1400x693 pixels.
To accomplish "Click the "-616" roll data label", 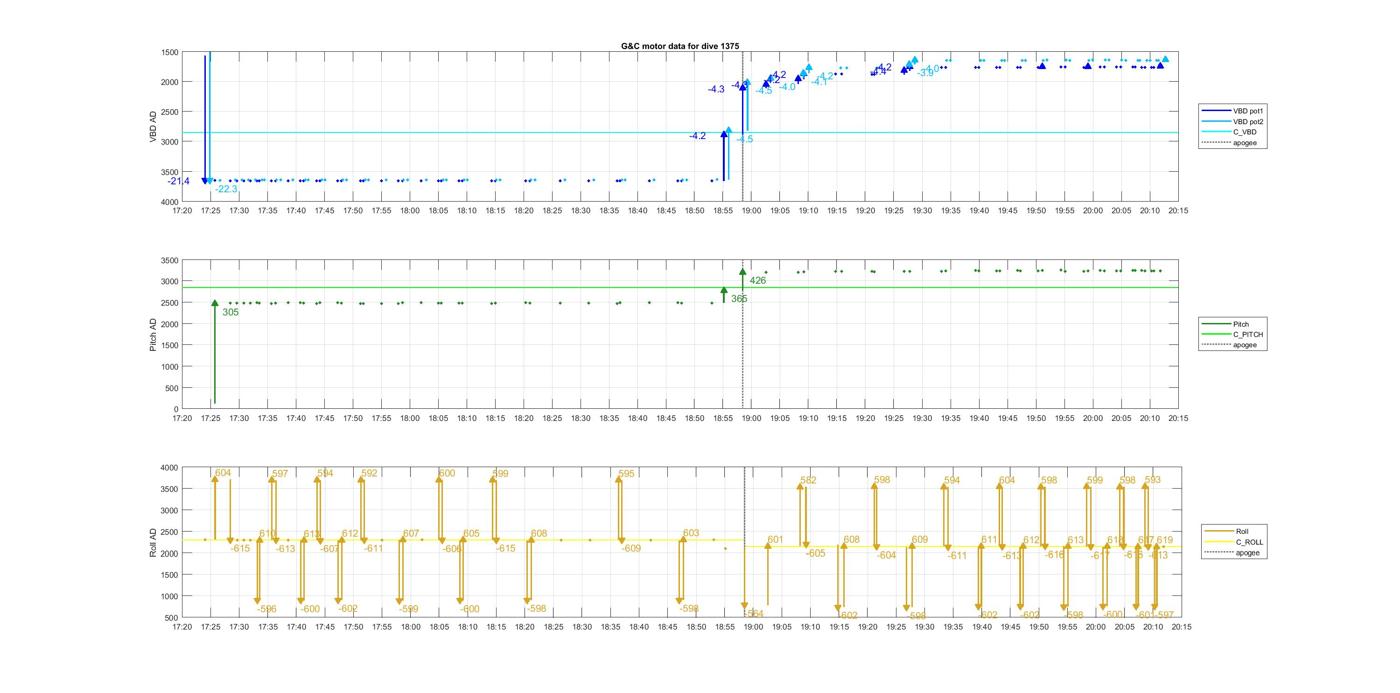I will [1054, 555].
